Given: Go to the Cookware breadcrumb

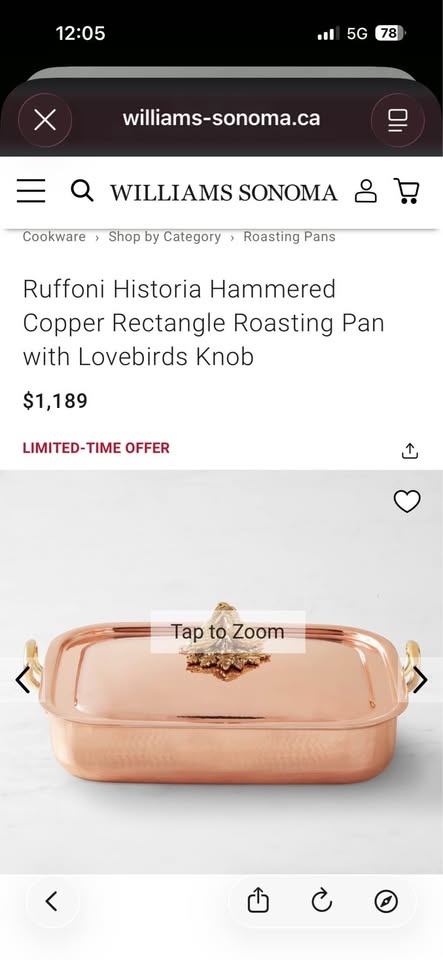Looking at the screenshot, I should [54, 237].
